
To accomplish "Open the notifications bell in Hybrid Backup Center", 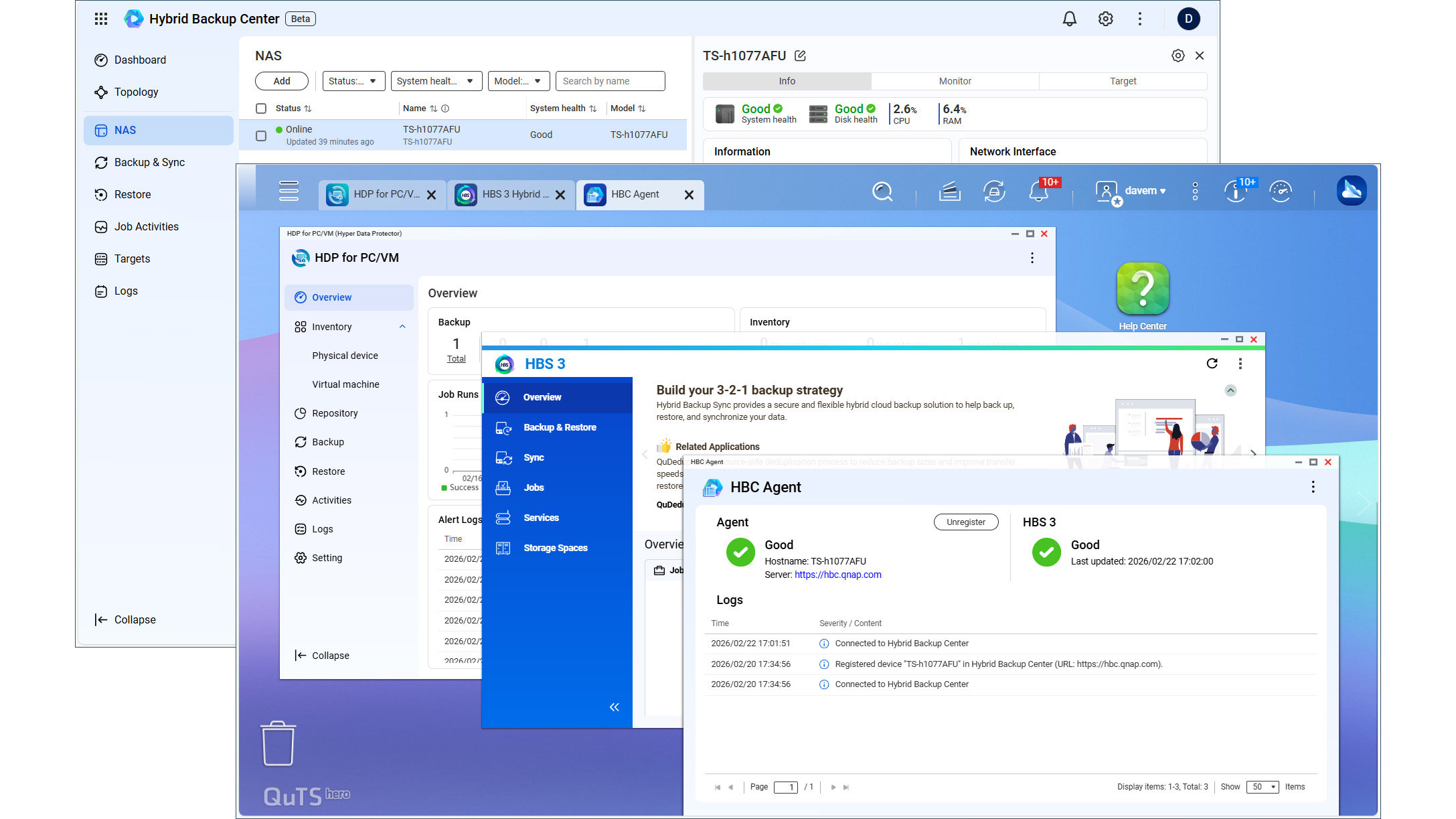I will 1069,19.
